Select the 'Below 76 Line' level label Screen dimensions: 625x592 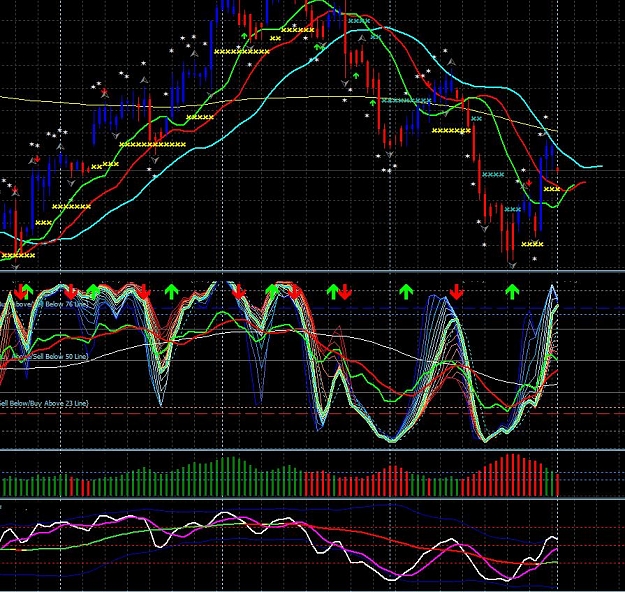click(x=66, y=305)
